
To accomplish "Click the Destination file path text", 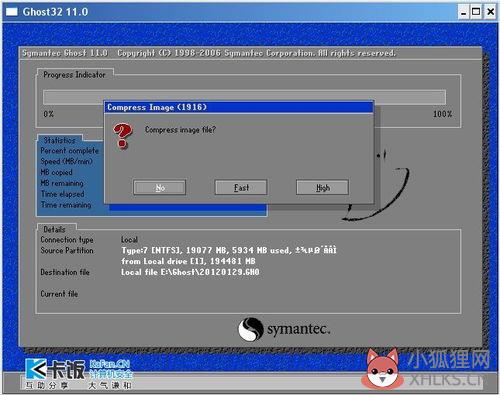I will click(190, 272).
